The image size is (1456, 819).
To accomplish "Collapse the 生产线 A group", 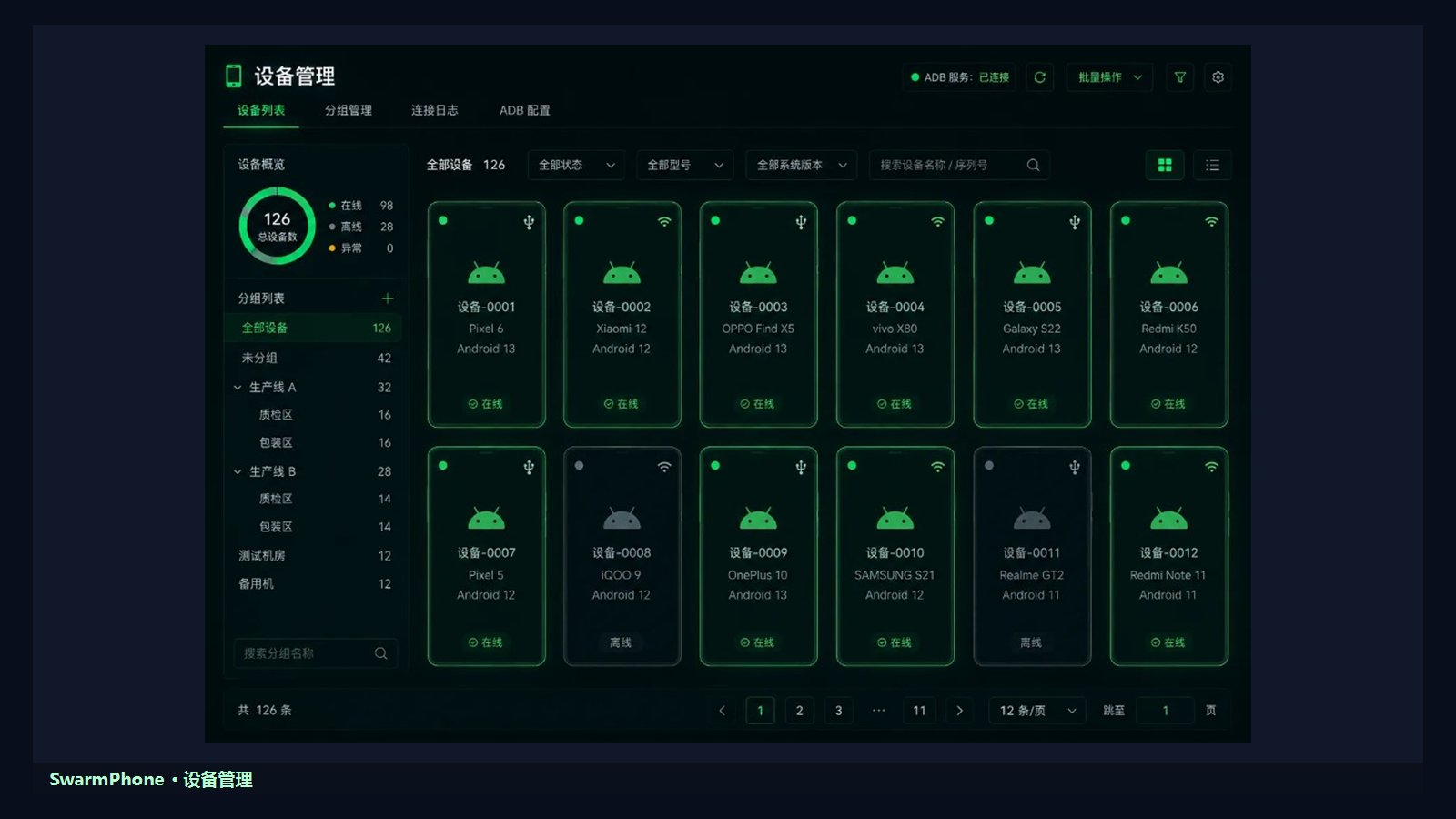I will [238, 388].
